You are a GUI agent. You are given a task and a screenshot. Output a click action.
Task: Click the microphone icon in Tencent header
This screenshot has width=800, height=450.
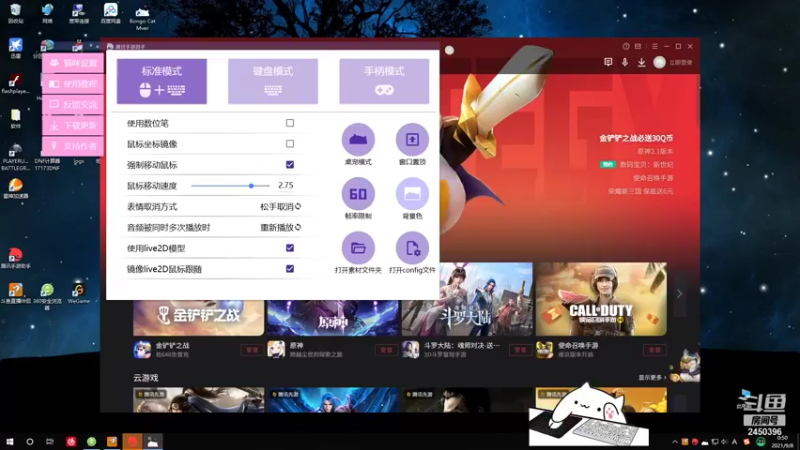(x=625, y=62)
